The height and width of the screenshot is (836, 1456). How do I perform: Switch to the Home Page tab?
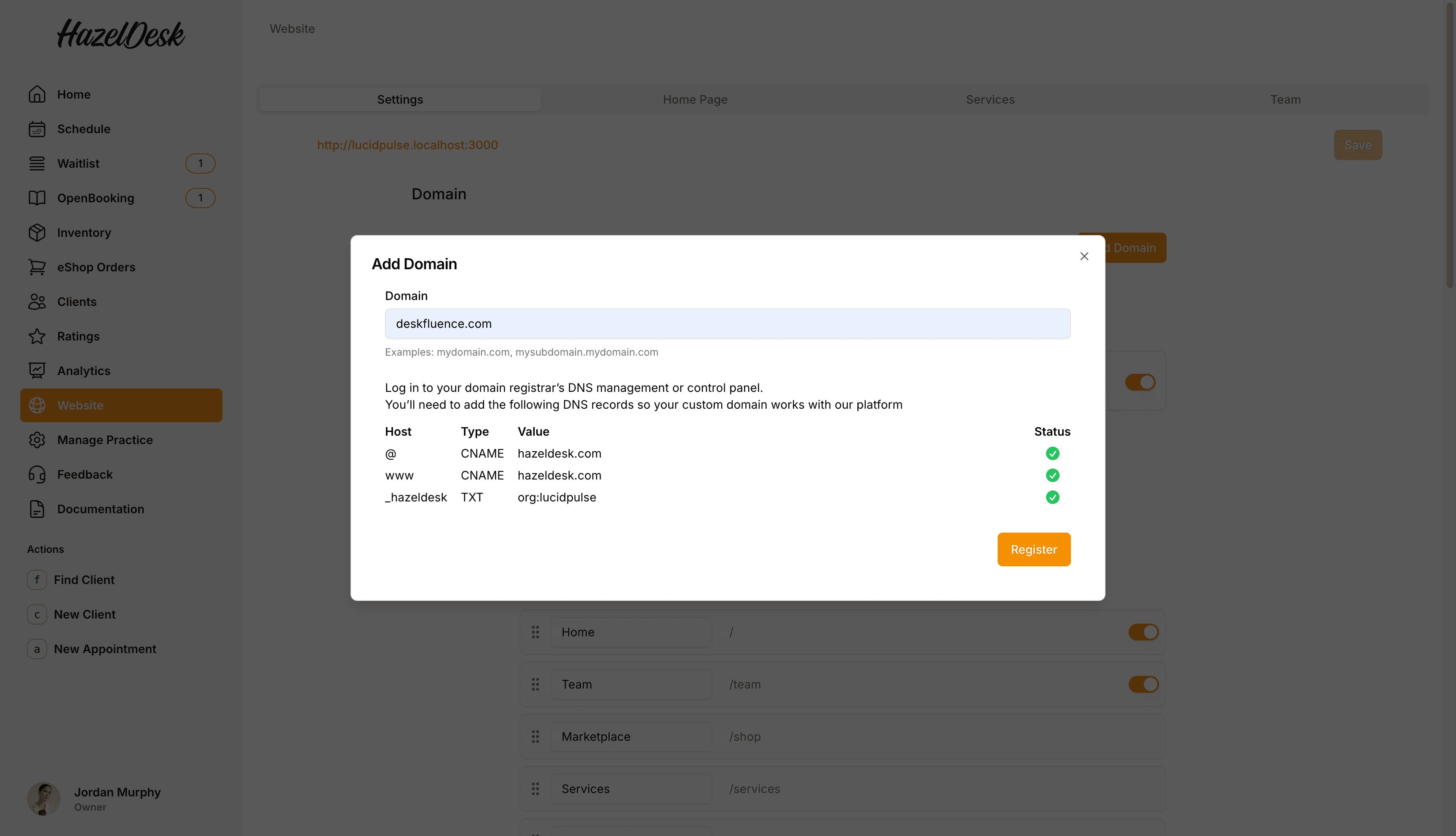(694, 99)
